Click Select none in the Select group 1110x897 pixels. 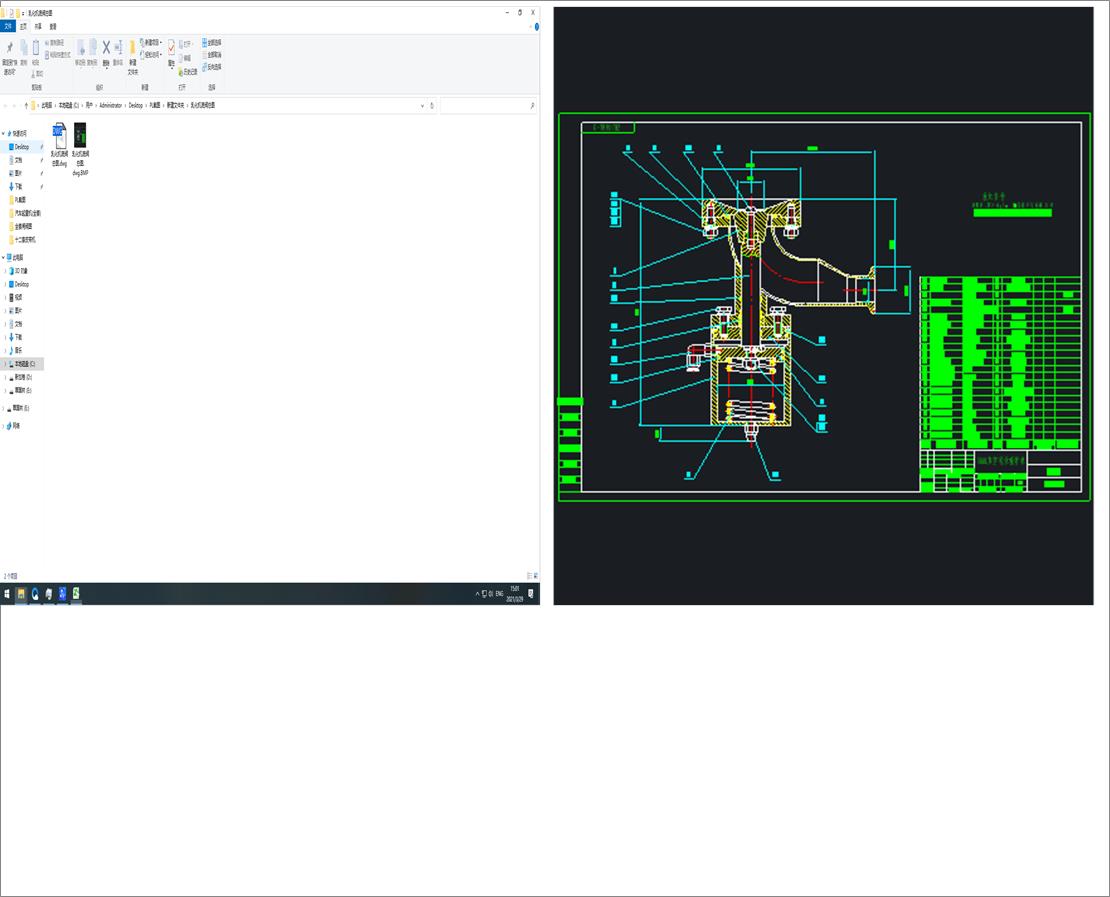212,55
